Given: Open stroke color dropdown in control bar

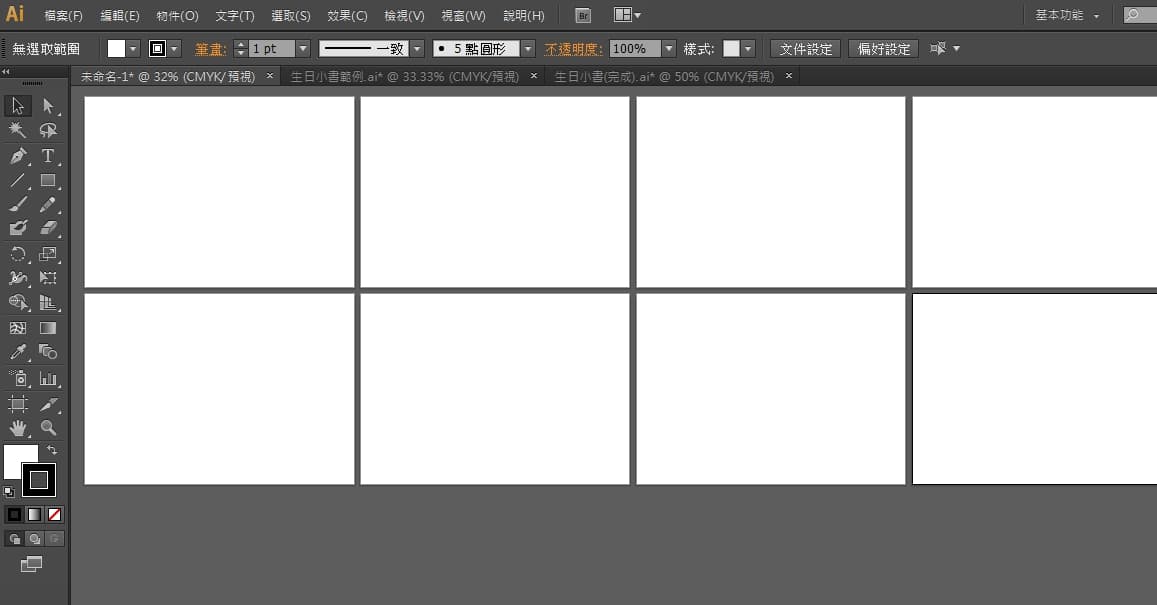Looking at the screenshot, I should [174, 49].
